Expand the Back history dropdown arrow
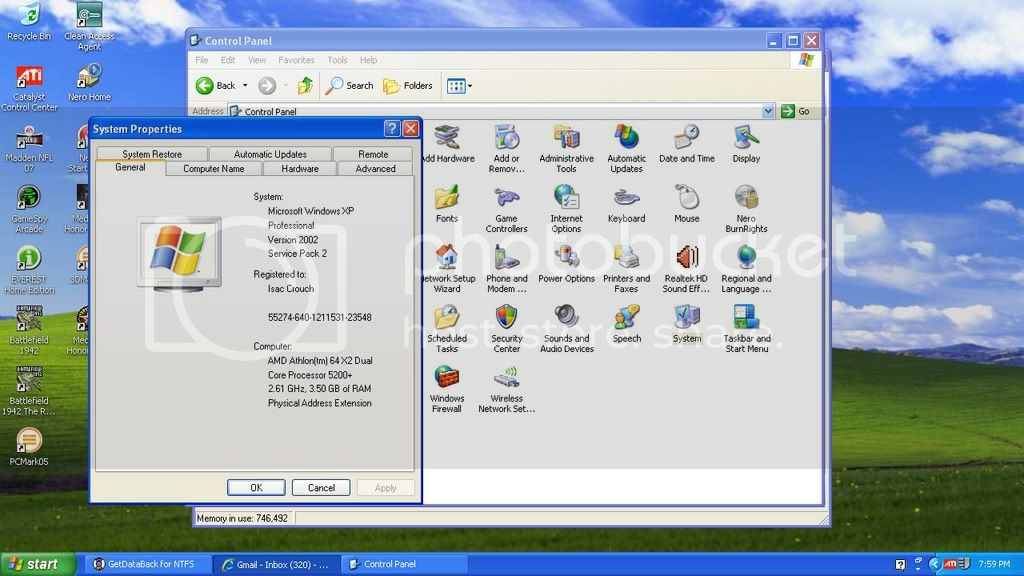 (x=245, y=86)
